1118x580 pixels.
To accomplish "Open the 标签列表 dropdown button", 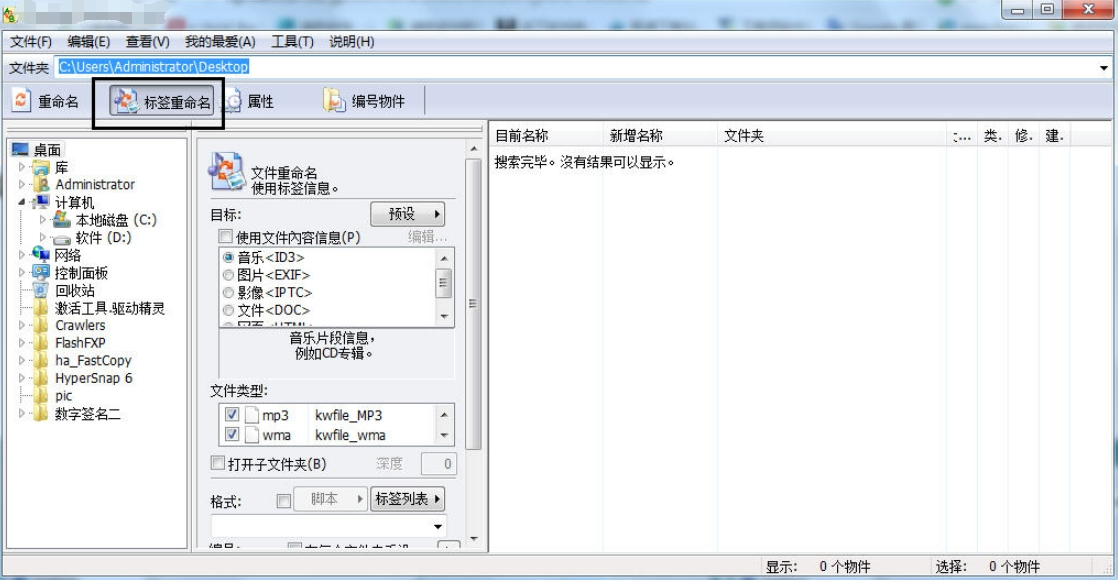I will [x=408, y=499].
